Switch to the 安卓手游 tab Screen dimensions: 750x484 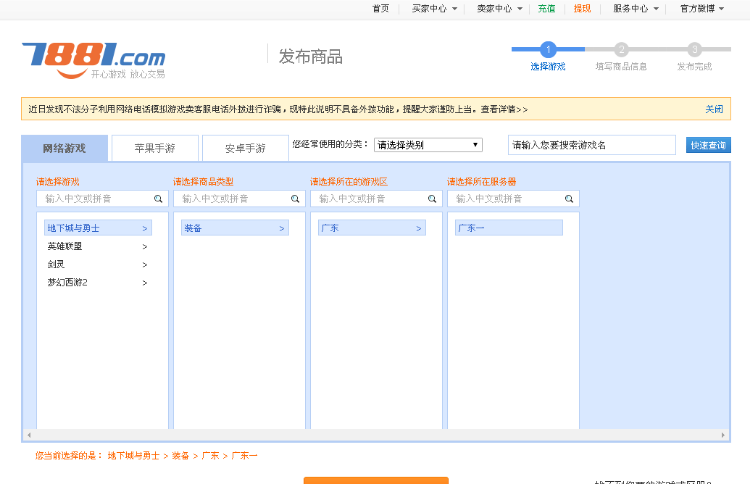tap(245, 148)
